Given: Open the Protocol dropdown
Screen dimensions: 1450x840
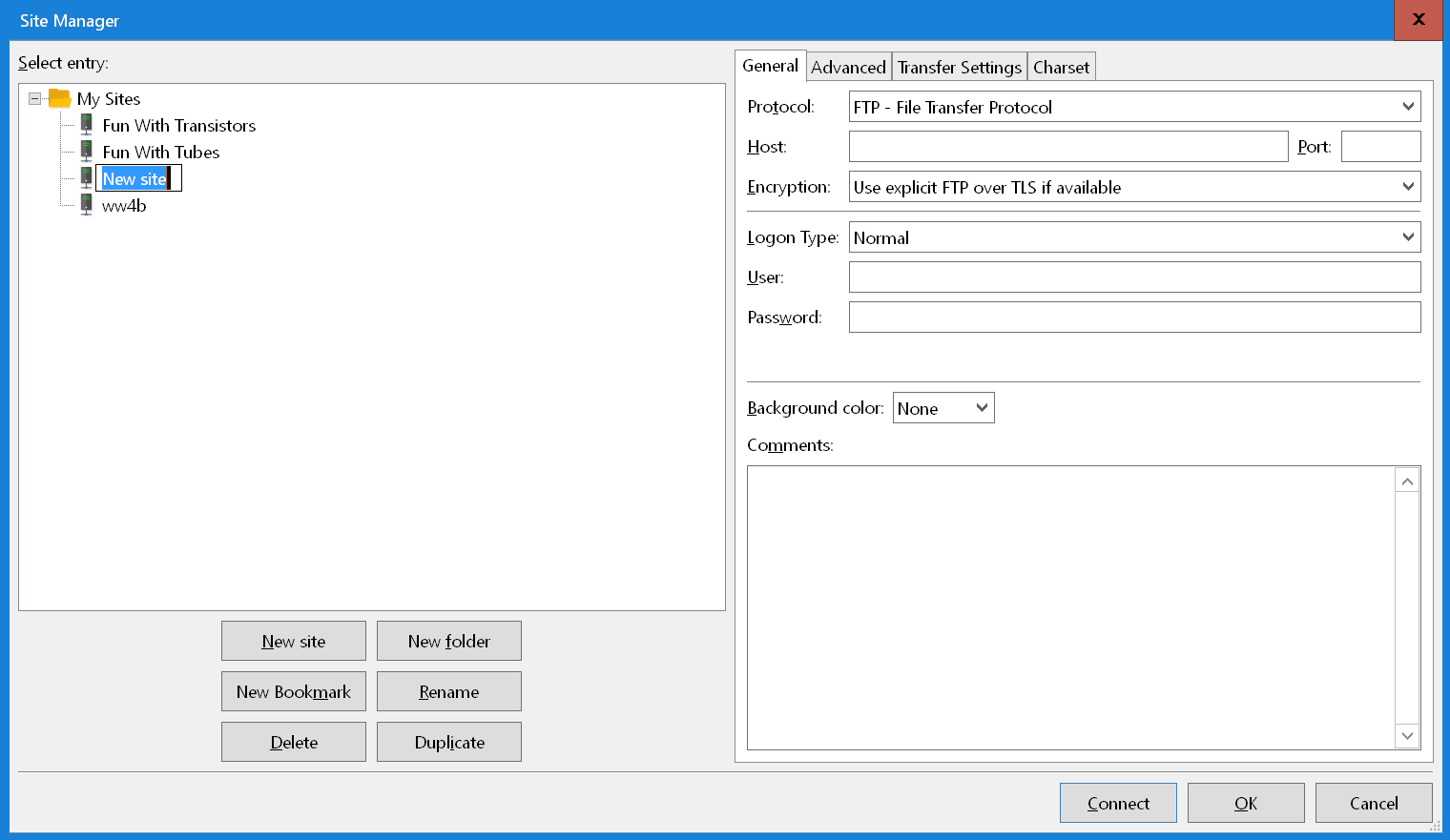Looking at the screenshot, I should [1133, 107].
